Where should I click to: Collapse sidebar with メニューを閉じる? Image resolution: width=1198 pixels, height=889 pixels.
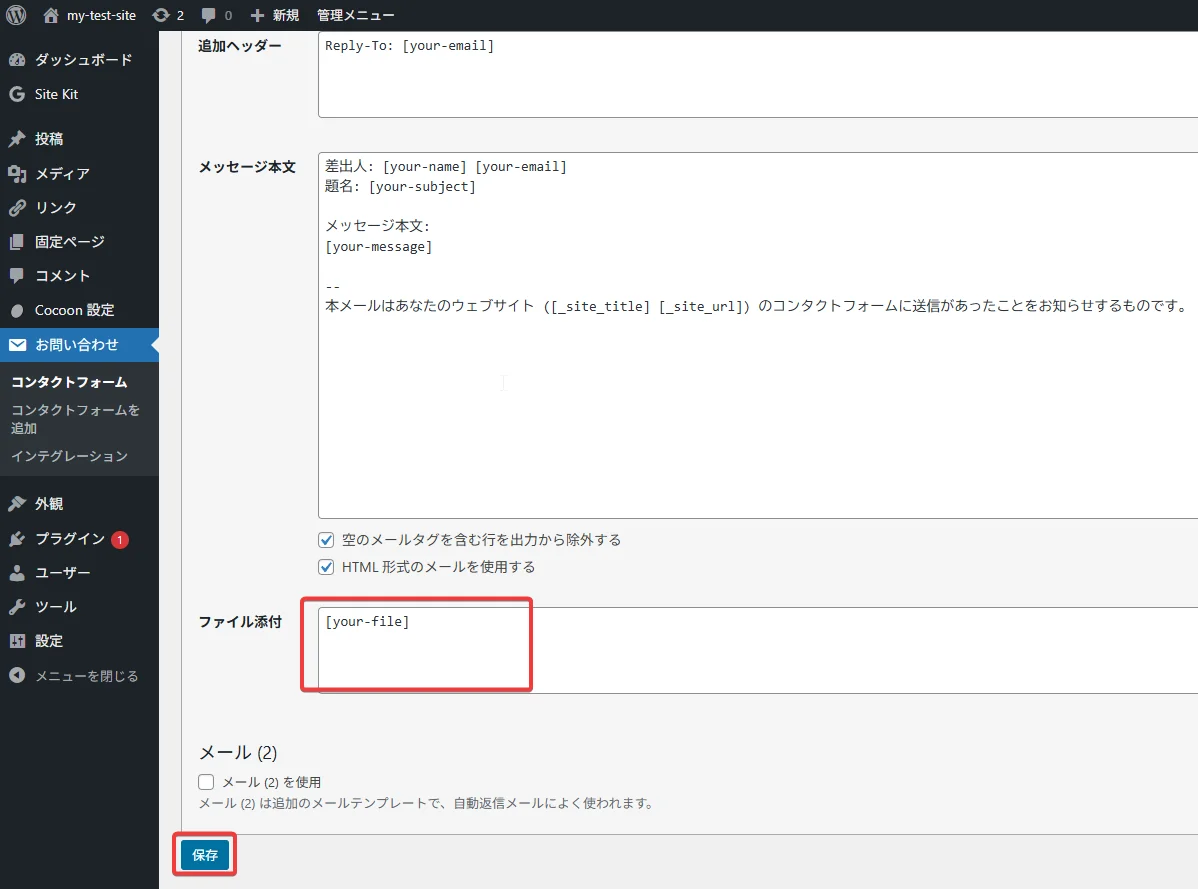pos(79,676)
